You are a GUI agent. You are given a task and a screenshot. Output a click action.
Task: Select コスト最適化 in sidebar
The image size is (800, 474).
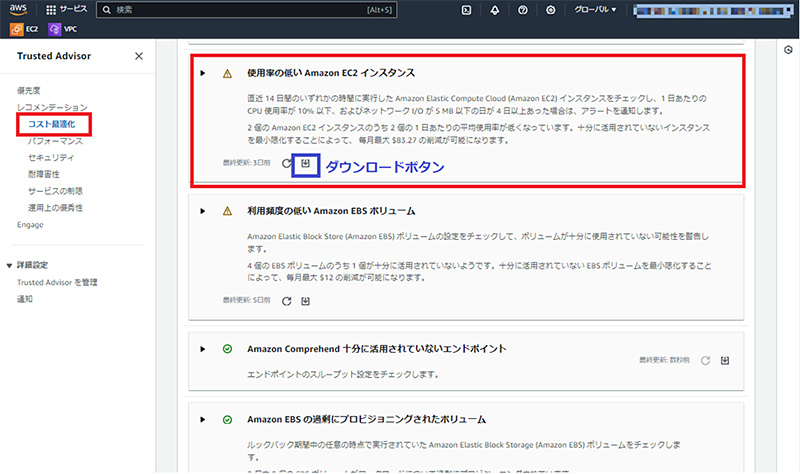tap(52, 124)
